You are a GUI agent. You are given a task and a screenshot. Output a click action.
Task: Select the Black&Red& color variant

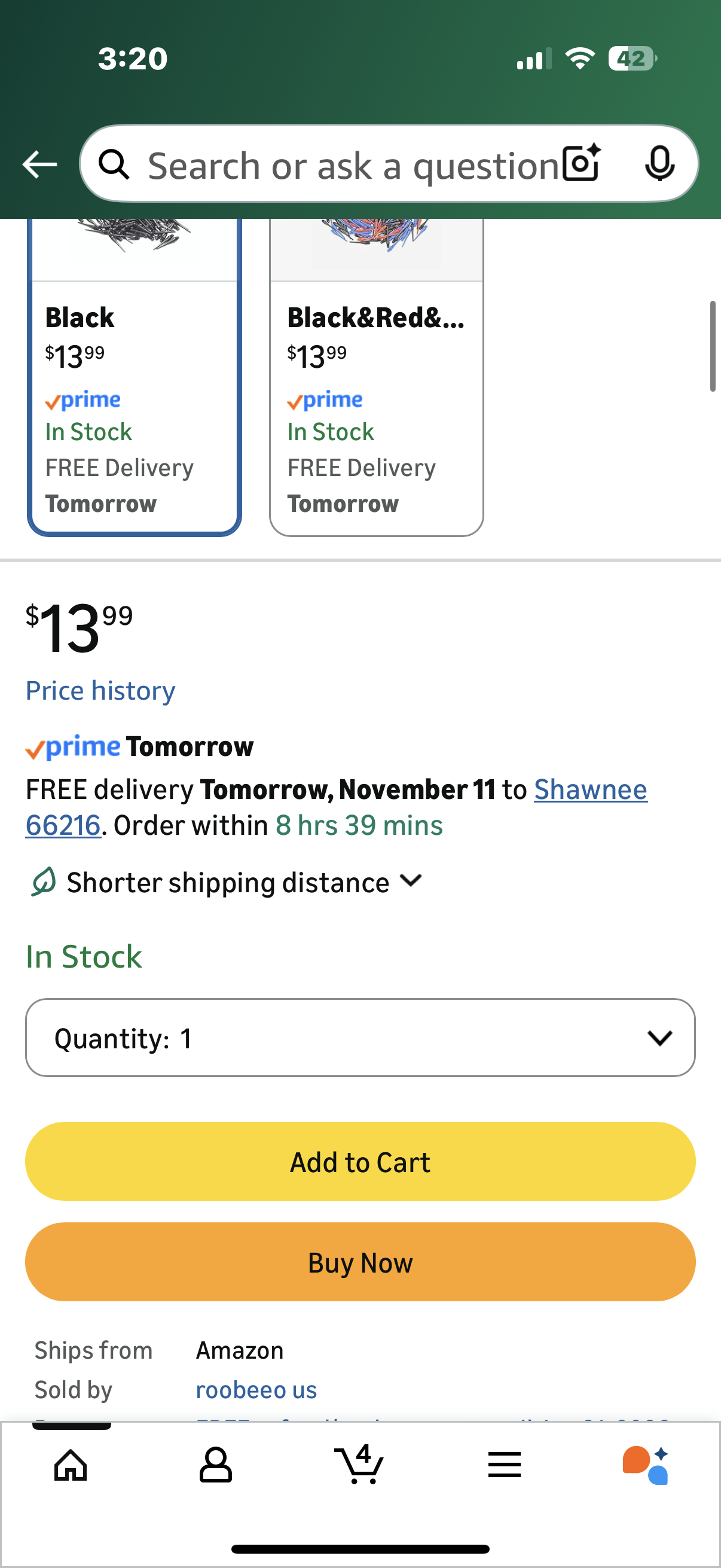click(376, 402)
